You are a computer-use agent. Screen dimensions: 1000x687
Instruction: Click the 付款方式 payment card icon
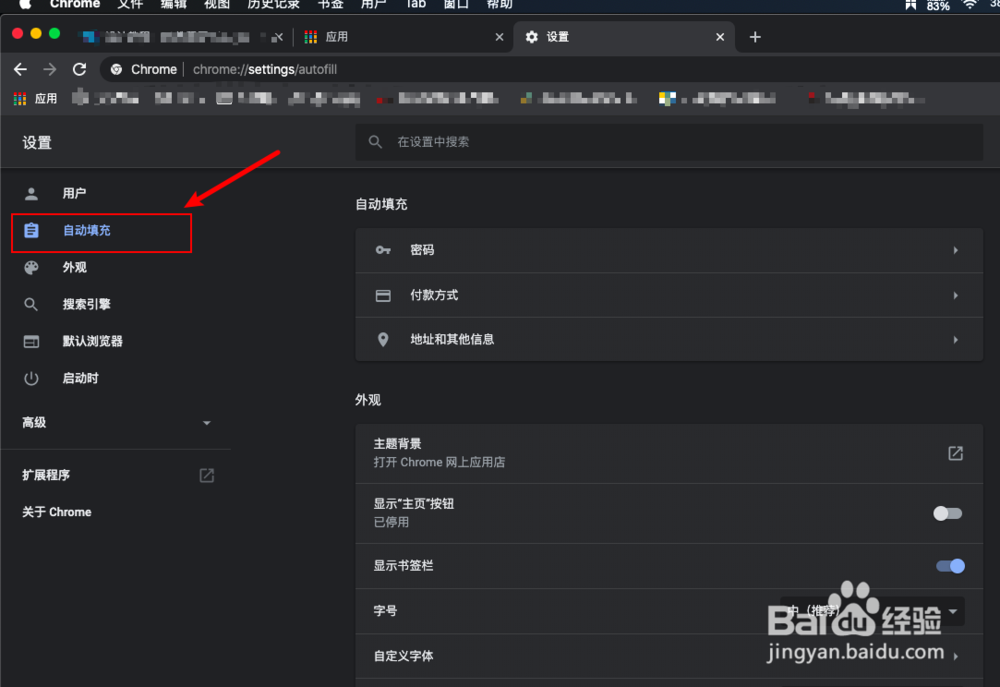382,295
